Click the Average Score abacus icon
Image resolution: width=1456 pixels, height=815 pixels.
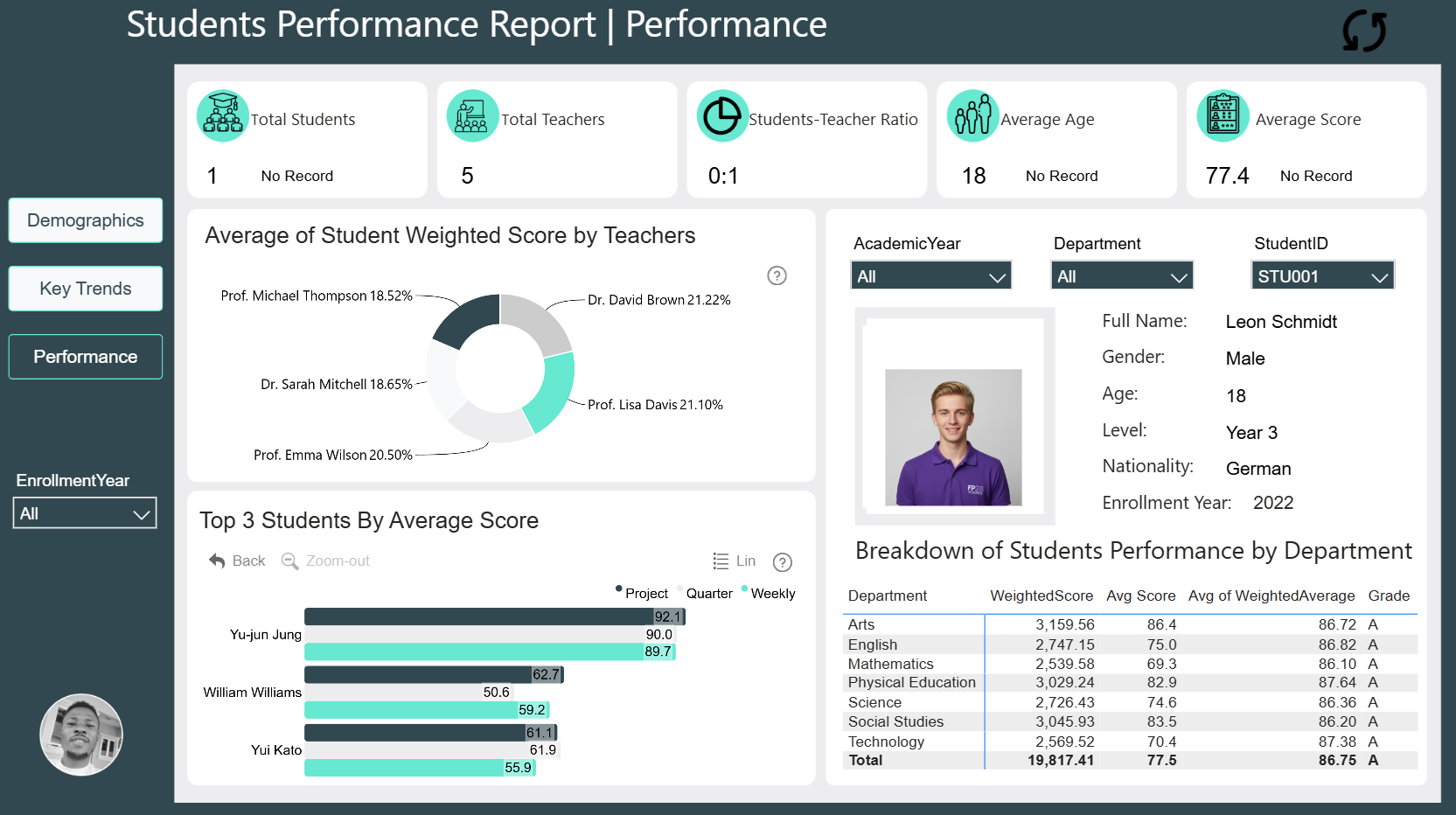tap(1223, 115)
